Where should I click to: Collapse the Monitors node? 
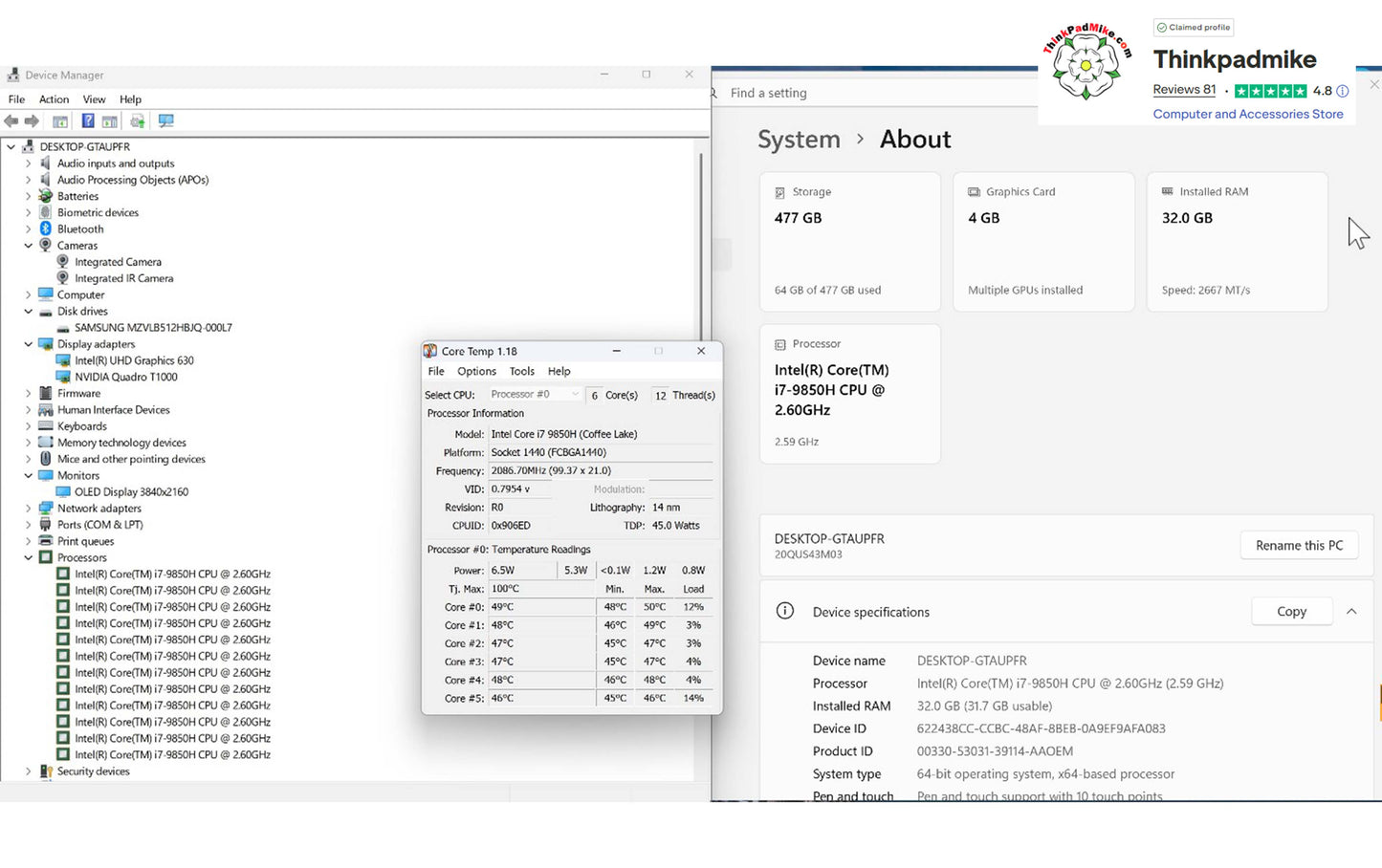pyautogui.click(x=28, y=475)
